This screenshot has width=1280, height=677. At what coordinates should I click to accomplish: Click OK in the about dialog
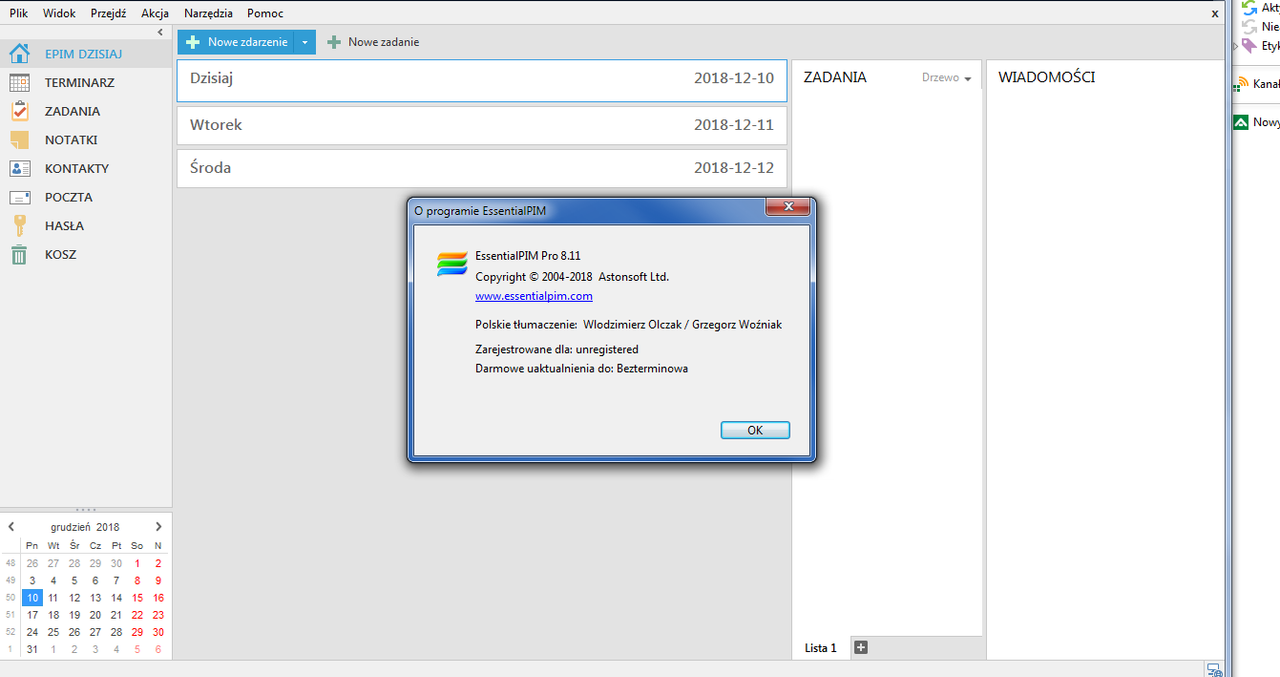click(755, 430)
